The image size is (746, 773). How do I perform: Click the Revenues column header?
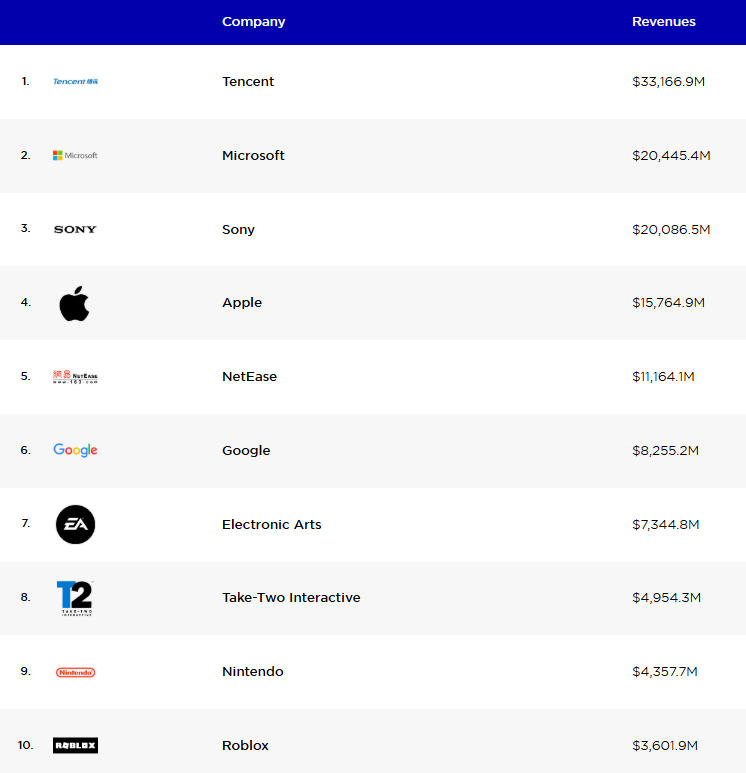pyautogui.click(x=663, y=22)
